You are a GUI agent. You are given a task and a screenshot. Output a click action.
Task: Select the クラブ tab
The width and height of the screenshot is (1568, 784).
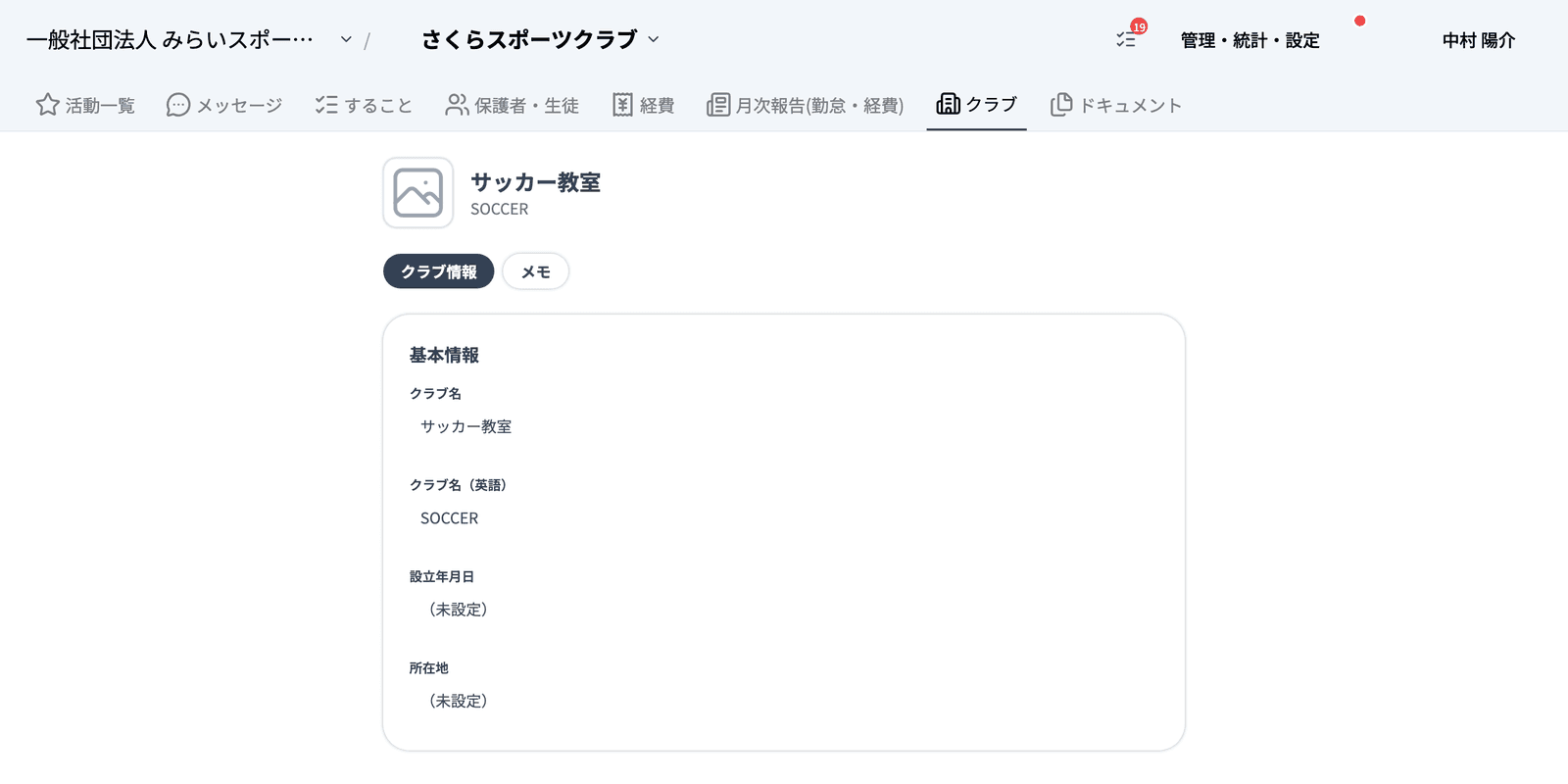(x=977, y=104)
